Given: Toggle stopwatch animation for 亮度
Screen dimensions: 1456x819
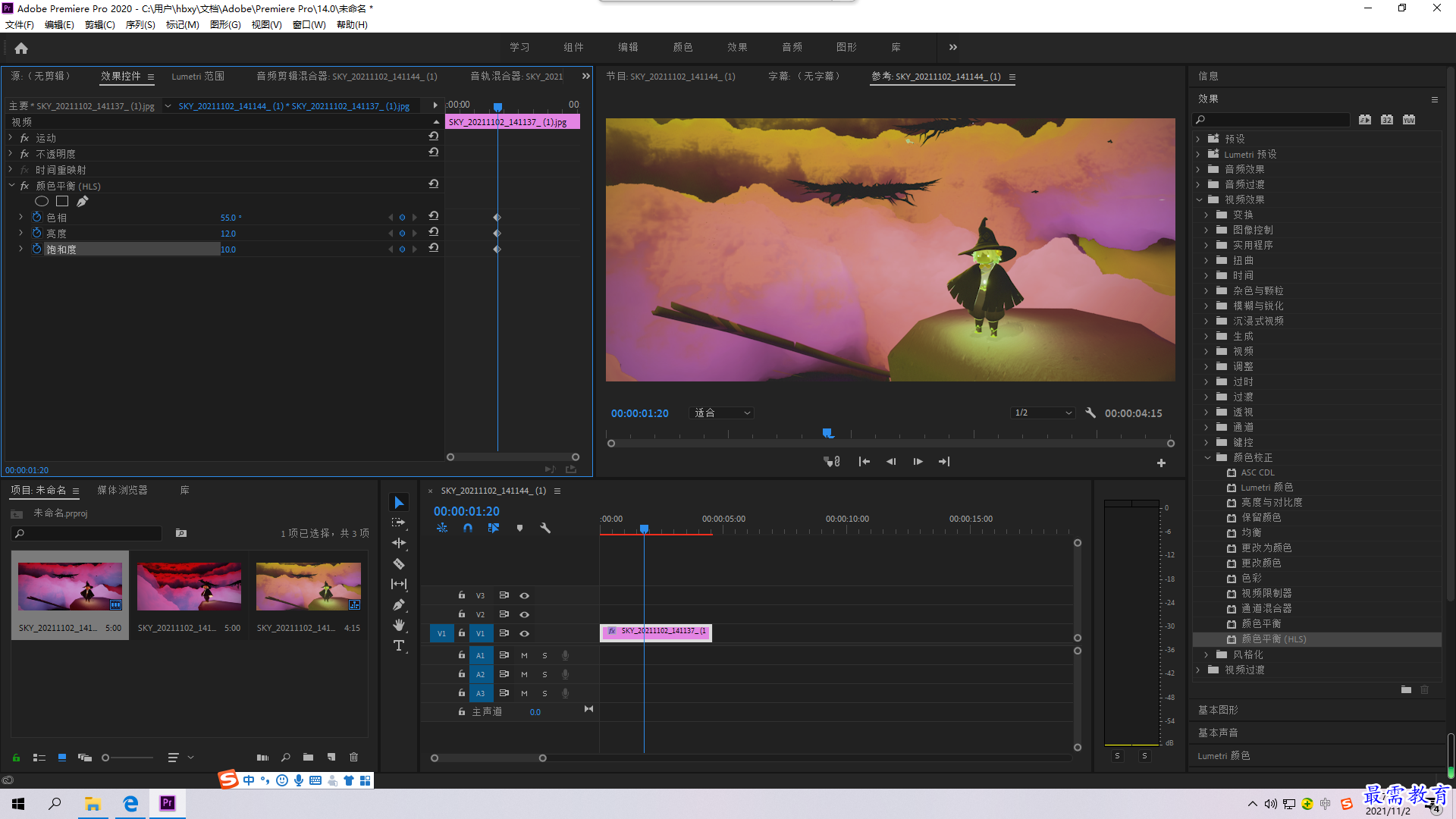Looking at the screenshot, I should pyautogui.click(x=36, y=234).
